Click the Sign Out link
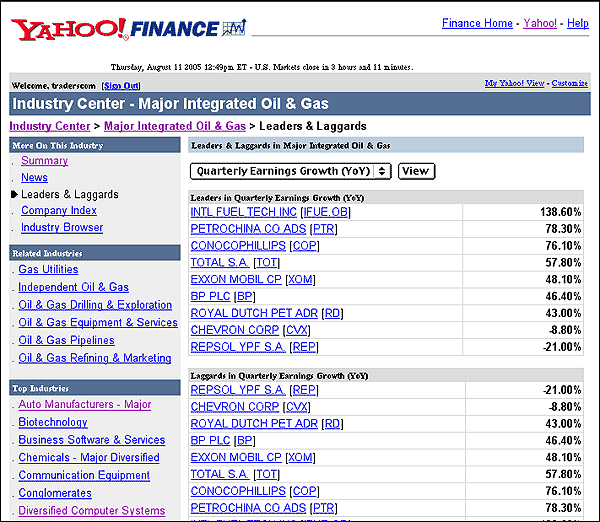600x522 pixels. pyautogui.click(x=121, y=86)
